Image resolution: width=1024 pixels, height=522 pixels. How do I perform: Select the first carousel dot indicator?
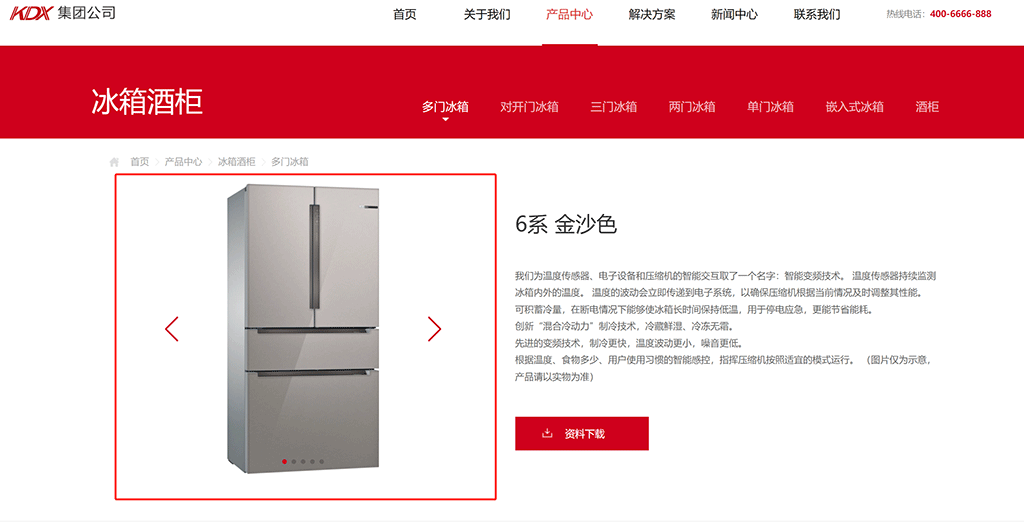(x=284, y=462)
